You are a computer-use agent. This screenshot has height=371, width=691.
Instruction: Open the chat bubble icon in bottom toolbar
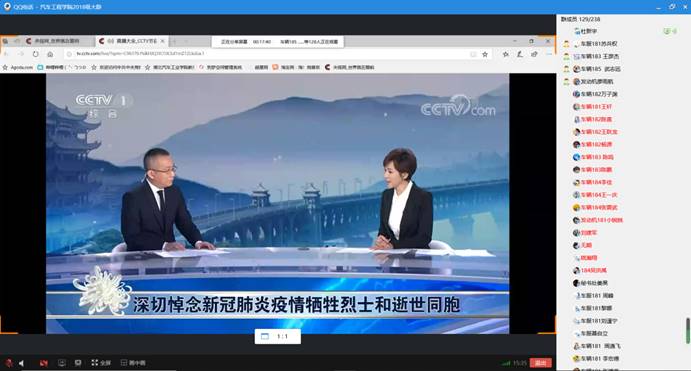coord(78,363)
